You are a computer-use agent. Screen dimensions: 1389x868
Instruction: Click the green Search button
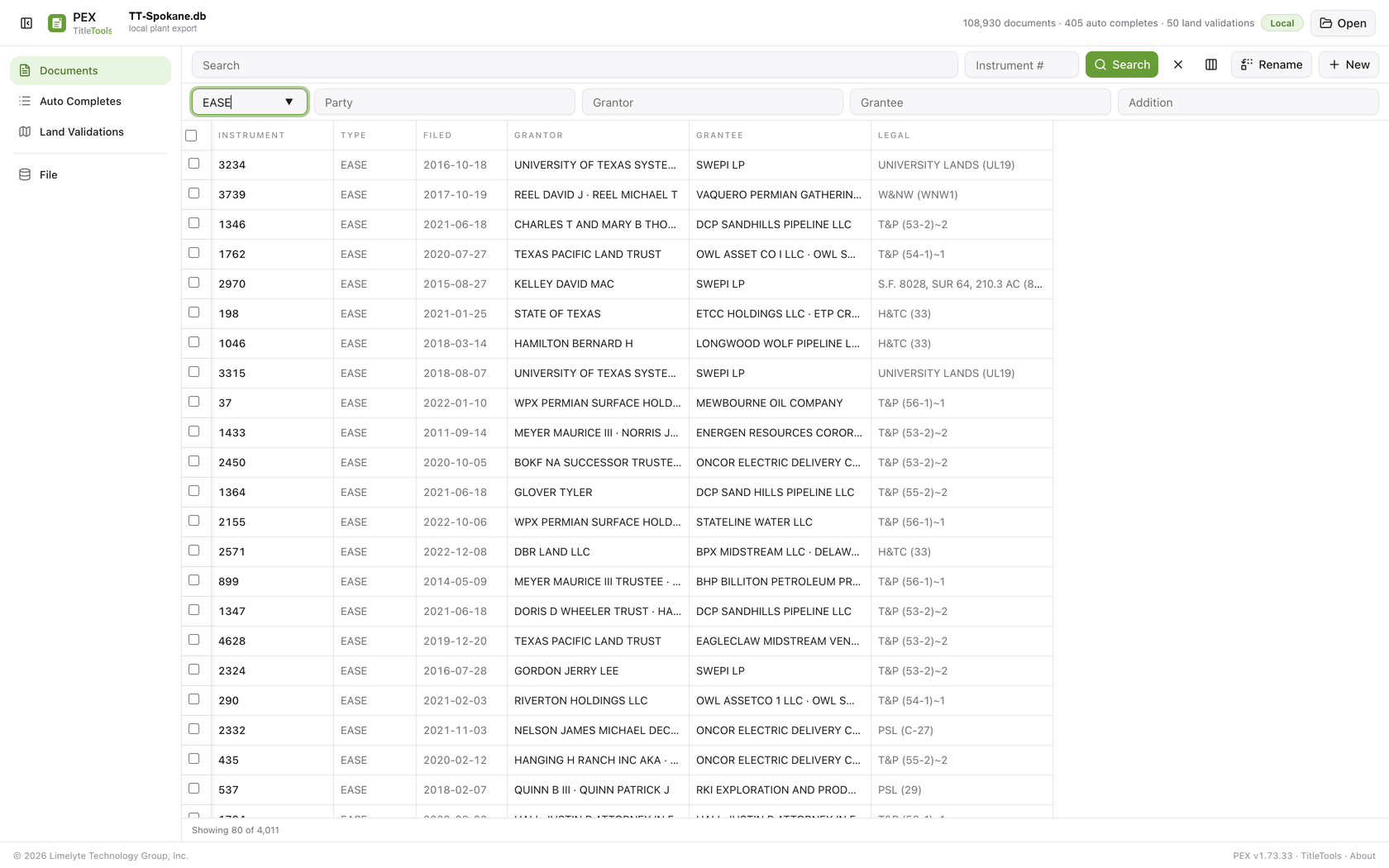(1122, 64)
